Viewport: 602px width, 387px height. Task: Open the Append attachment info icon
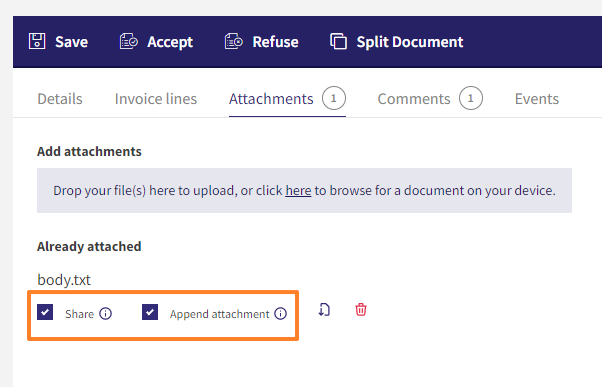pos(280,314)
